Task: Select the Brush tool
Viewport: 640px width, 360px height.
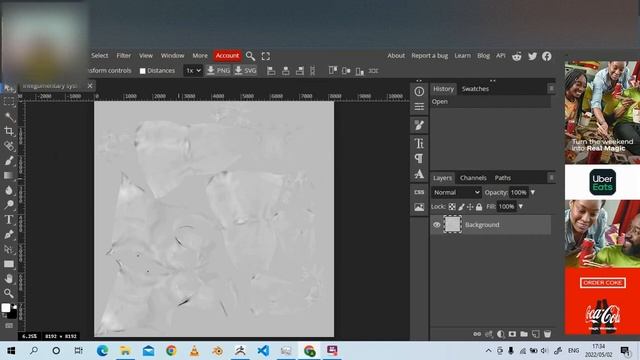Action: pyautogui.click(x=9, y=160)
